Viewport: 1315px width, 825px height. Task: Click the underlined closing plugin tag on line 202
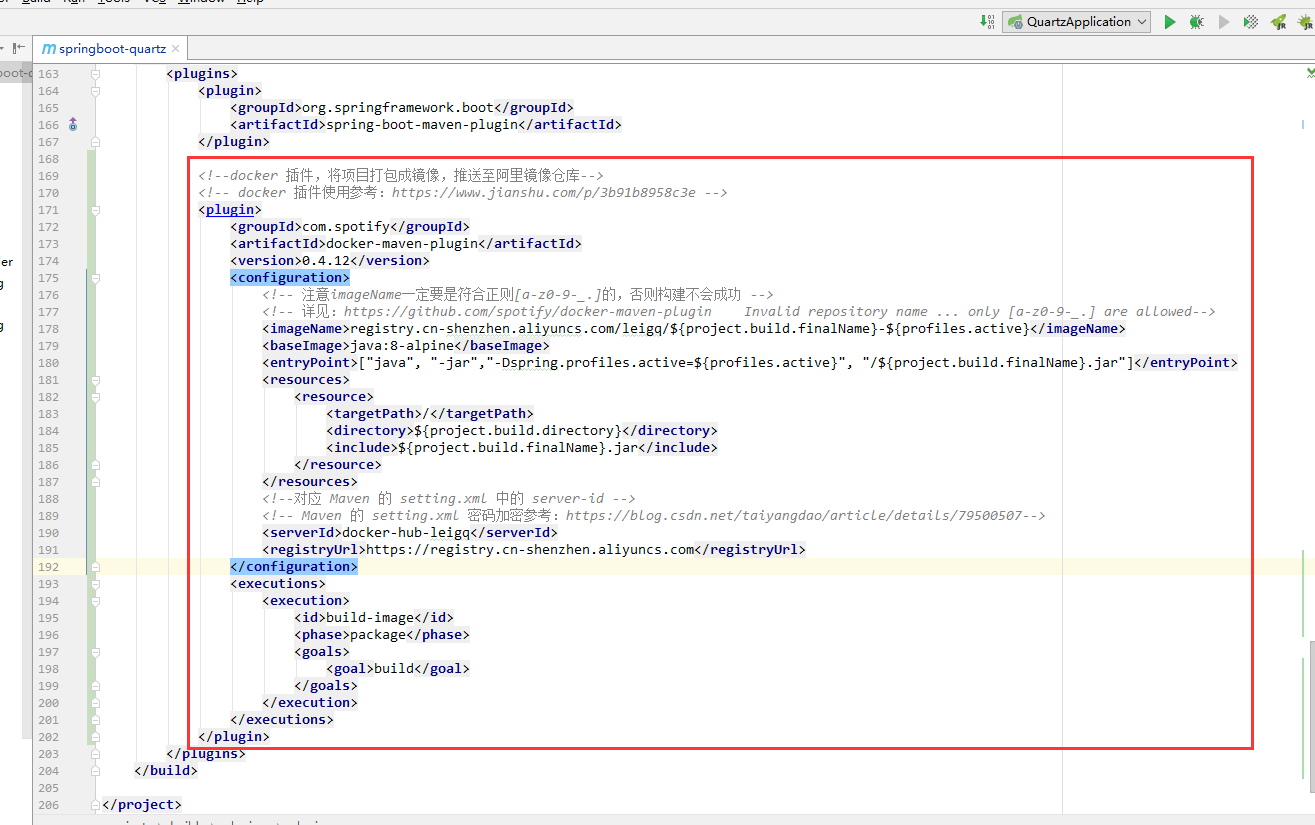tap(234, 737)
